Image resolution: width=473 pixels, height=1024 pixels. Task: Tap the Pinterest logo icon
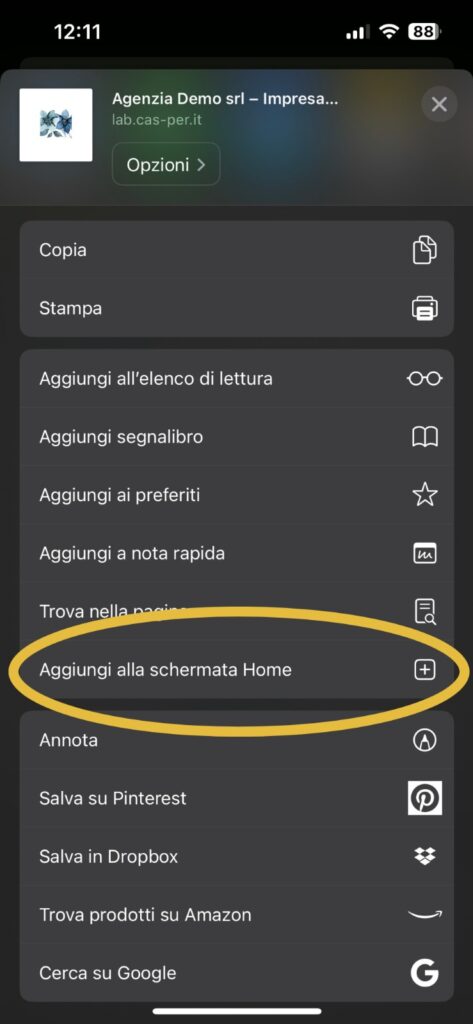click(425, 798)
